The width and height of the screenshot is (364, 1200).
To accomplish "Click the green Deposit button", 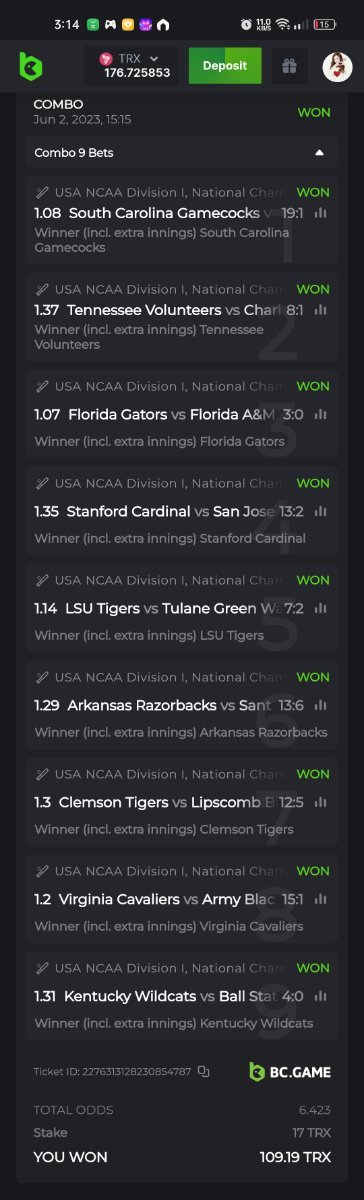I will (x=225, y=66).
